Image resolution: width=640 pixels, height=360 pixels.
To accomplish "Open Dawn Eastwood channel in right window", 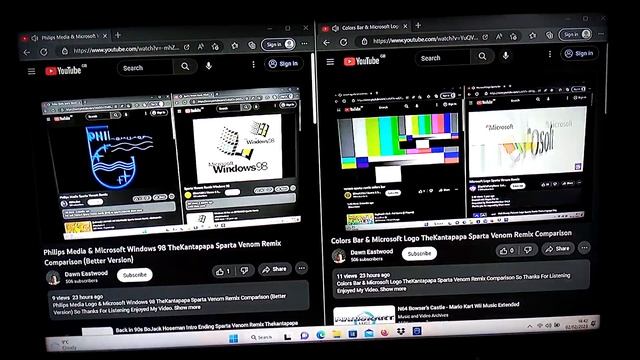I will click(371, 252).
